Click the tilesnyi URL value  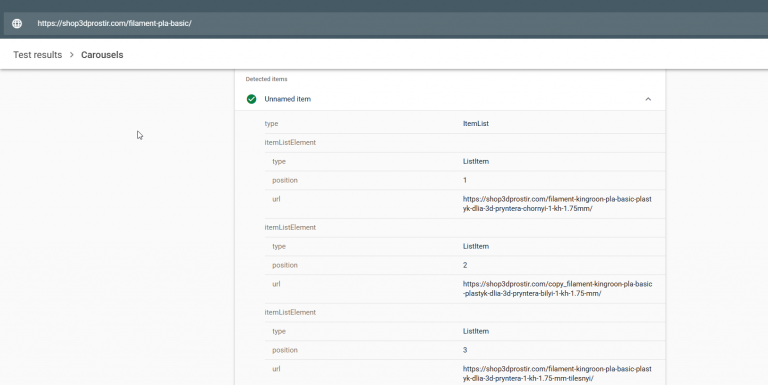pos(557,373)
